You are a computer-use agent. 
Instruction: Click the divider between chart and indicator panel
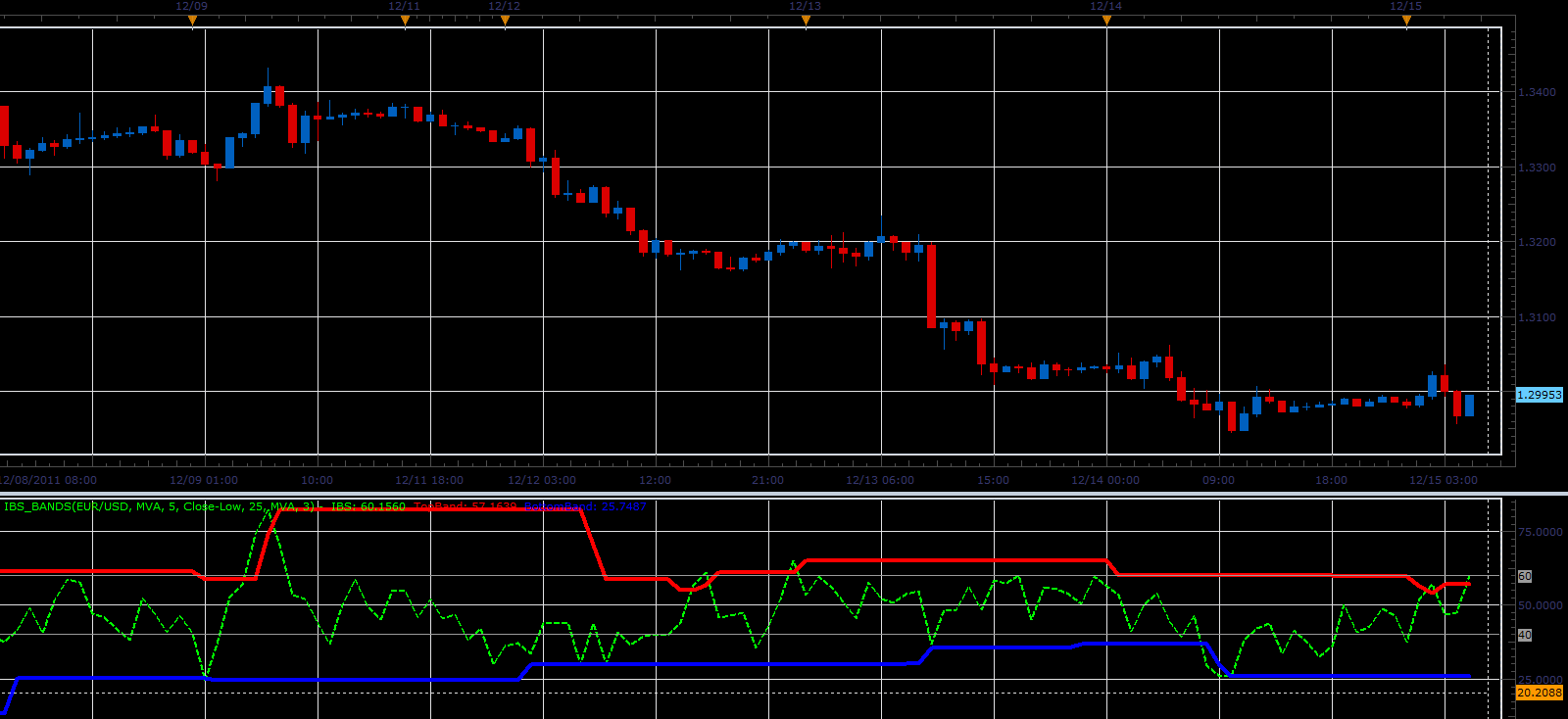(x=784, y=494)
